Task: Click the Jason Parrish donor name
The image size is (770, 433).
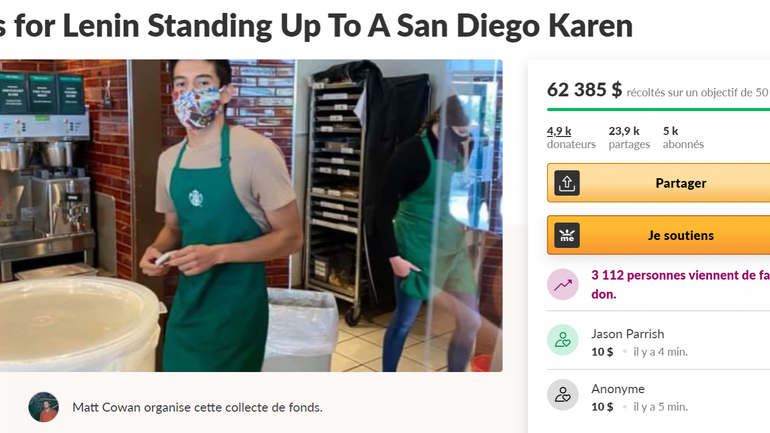Action: point(628,334)
